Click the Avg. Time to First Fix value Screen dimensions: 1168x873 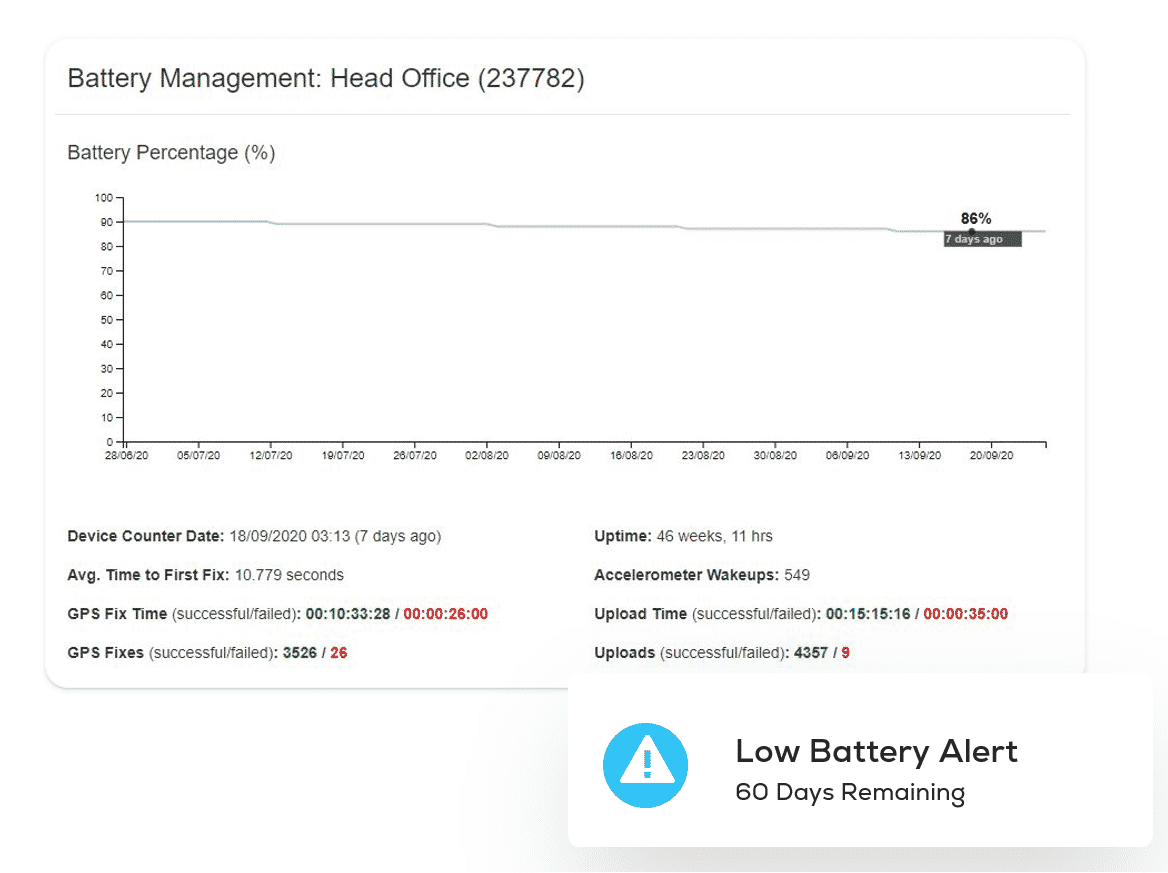289,575
